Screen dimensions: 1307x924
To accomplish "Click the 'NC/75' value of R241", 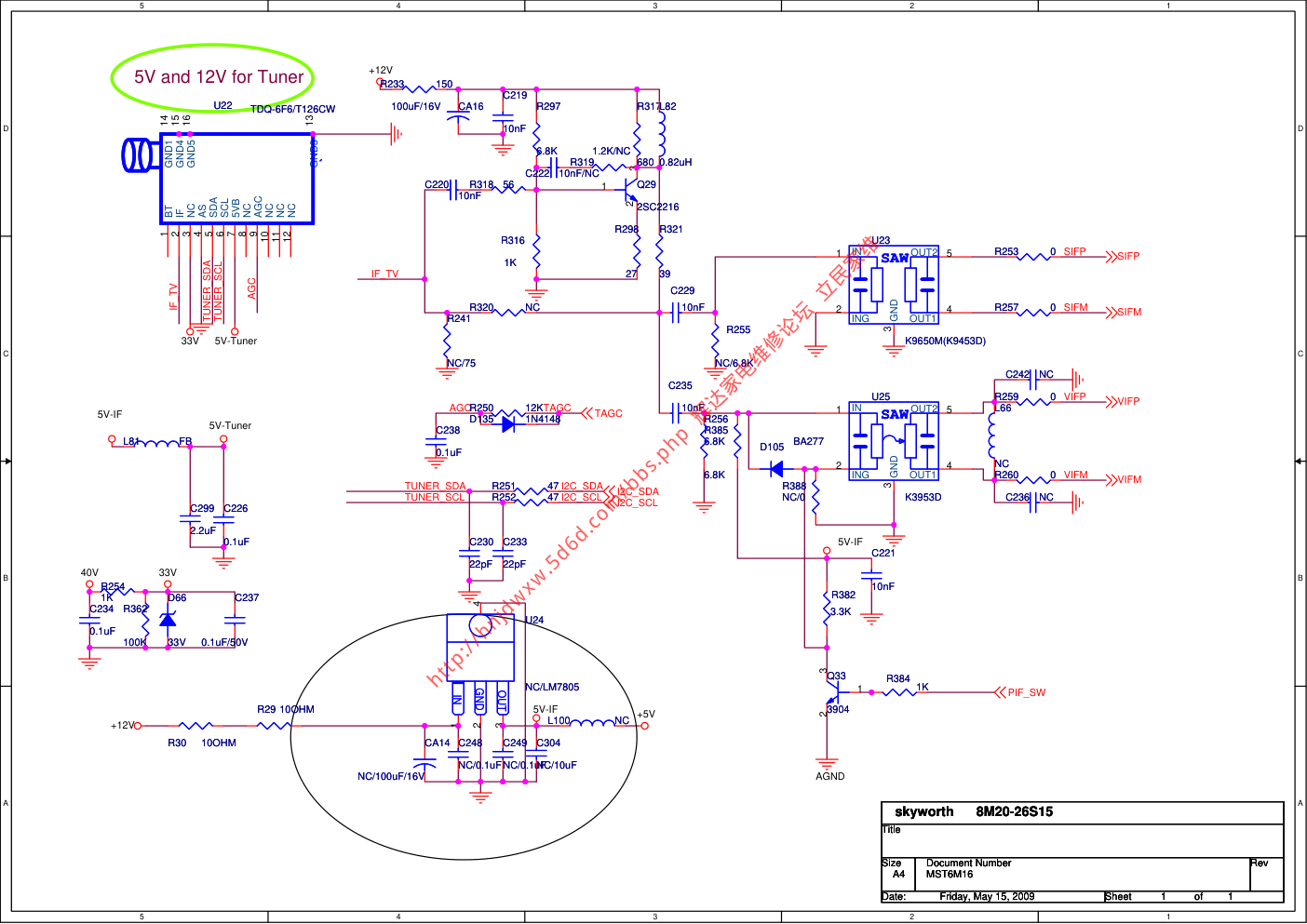I will click(x=461, y=363).
